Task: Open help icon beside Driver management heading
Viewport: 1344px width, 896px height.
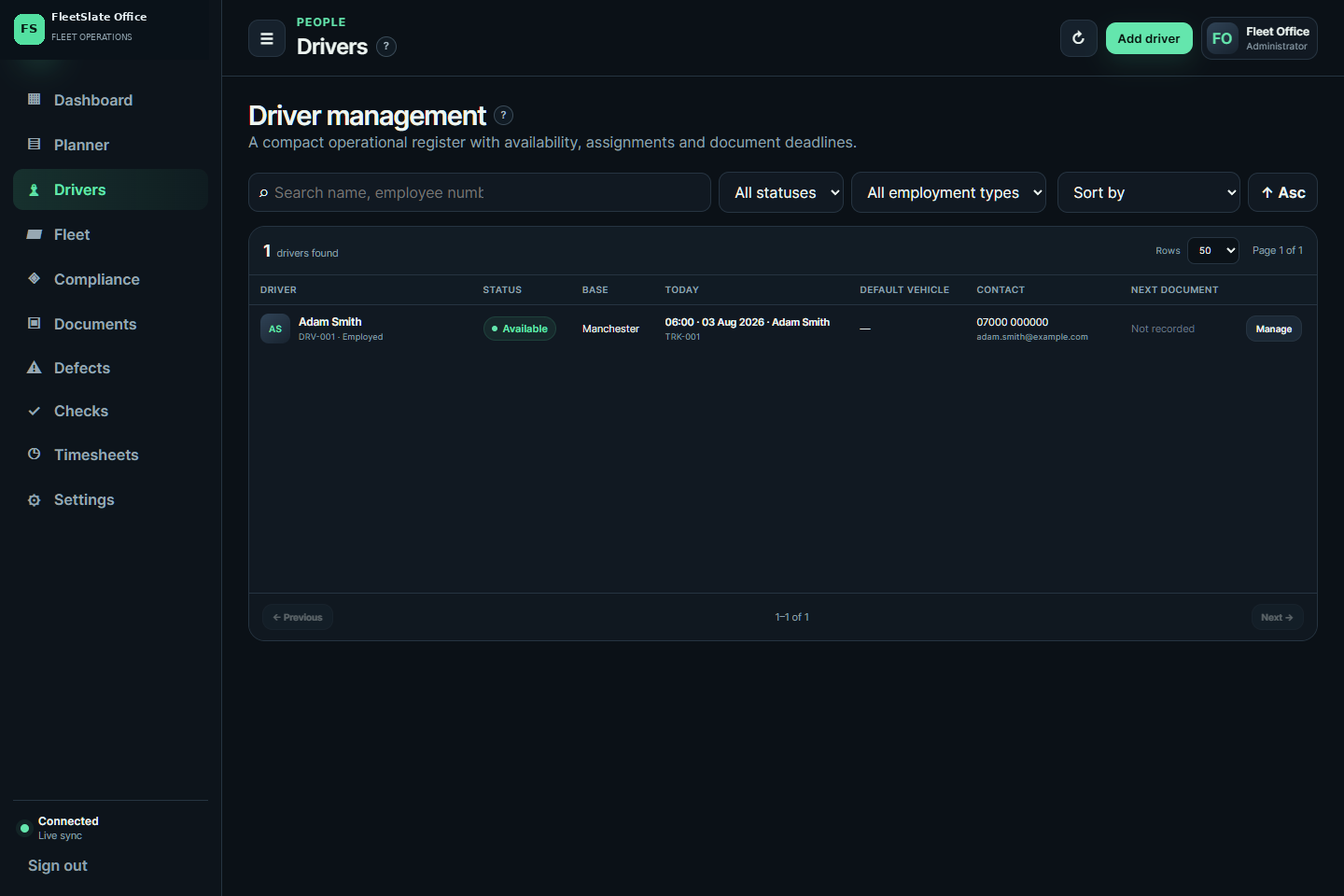Action: 503,115
